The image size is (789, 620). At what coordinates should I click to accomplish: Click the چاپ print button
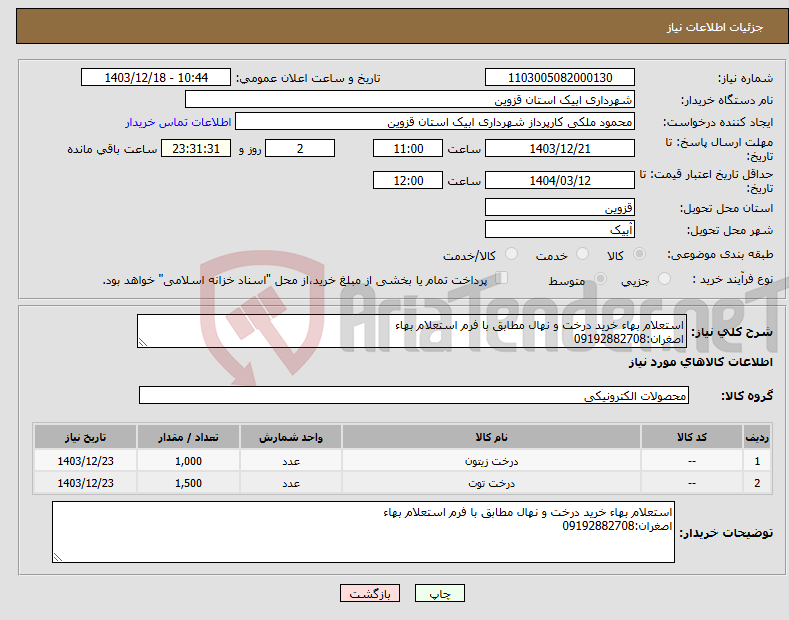tap(440, 594)
